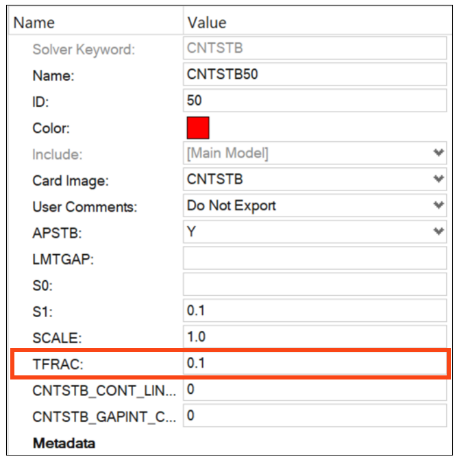Click the CNTSTB_GAPINT_C value field
This screenshot has height=461, width=457.
[x=315, y=416]
